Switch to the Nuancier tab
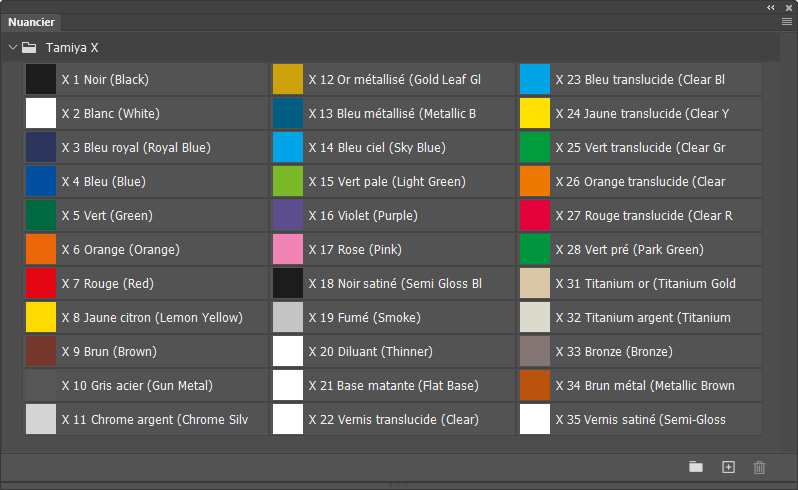The width and height of the screenshot is (798, 490). pyautogui.click(x=32, y=22)
